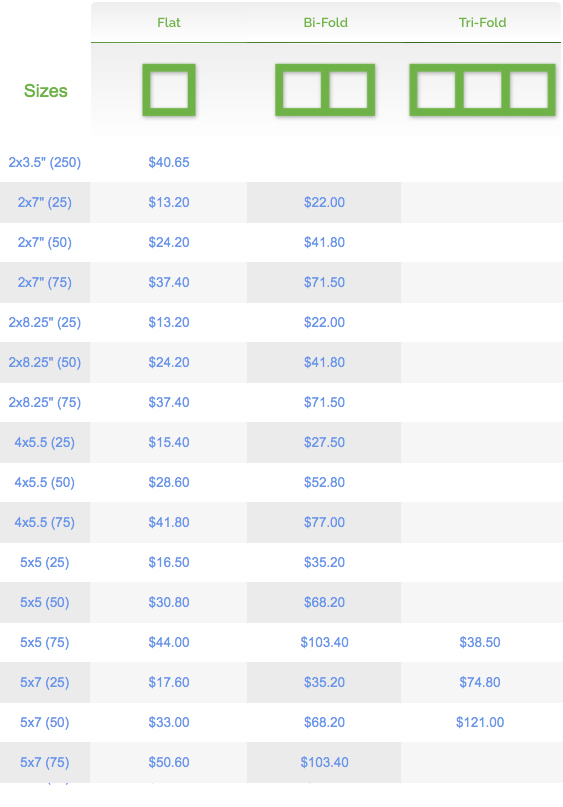
Task: Click the Bi-Fold two-panel icon
Action: point(325,90)
